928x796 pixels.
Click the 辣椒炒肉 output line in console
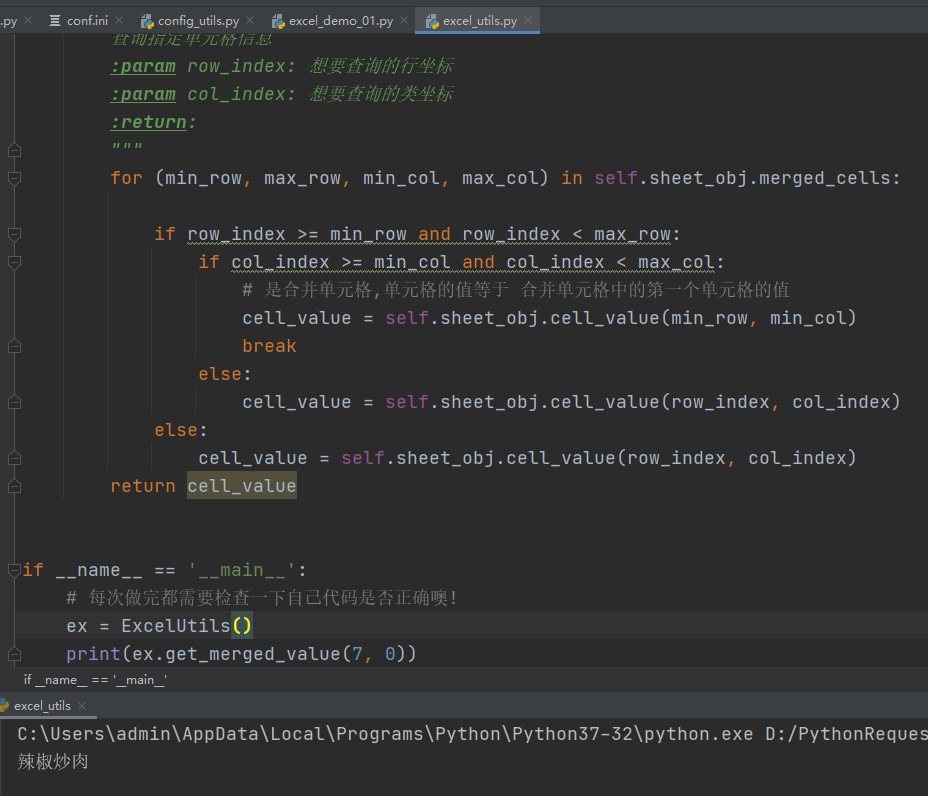point(53,762)
